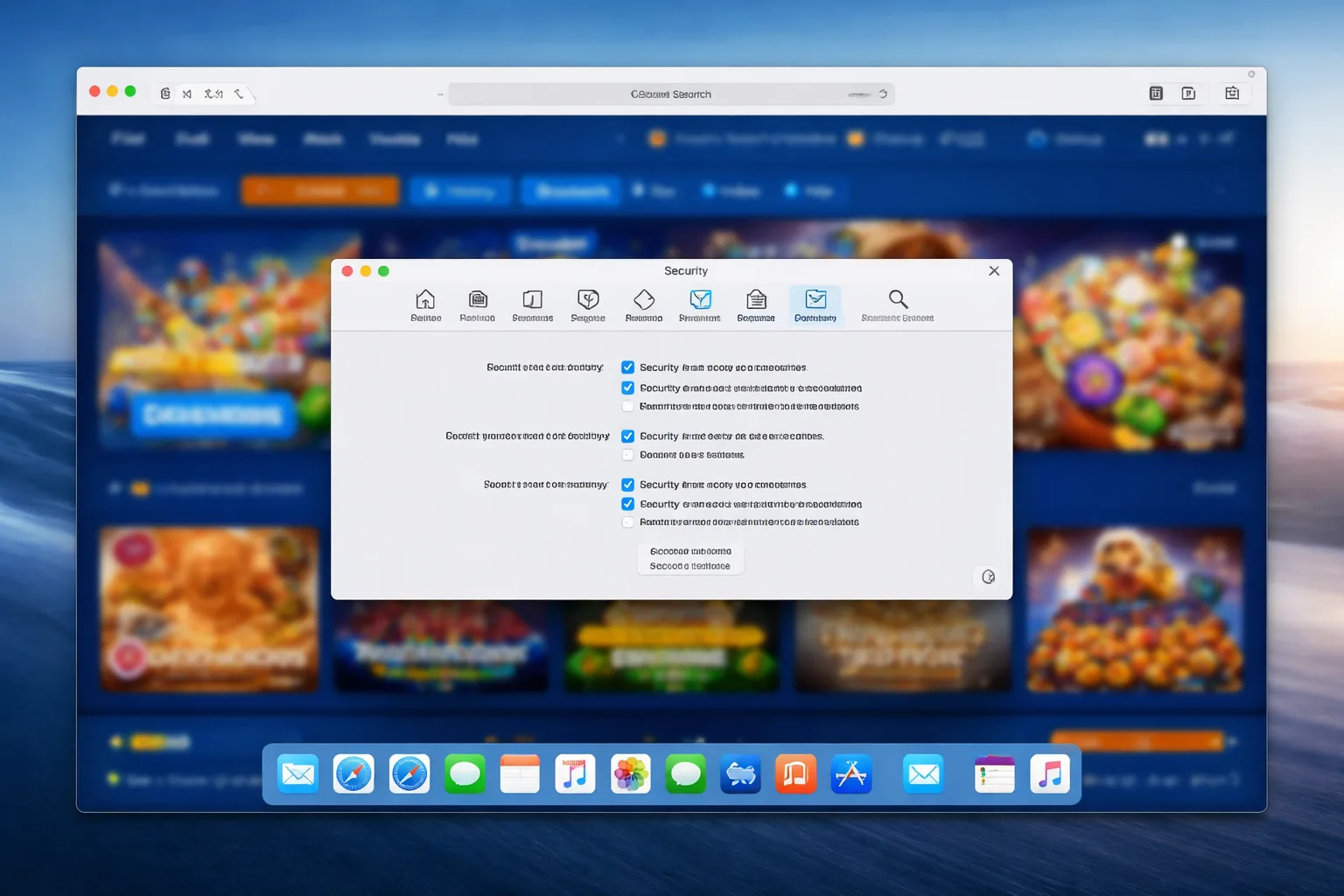Enable the unchecked third box in top group
Viewport: 1344px width, 896px height.
pyautogui.click(x=627, y=406)
